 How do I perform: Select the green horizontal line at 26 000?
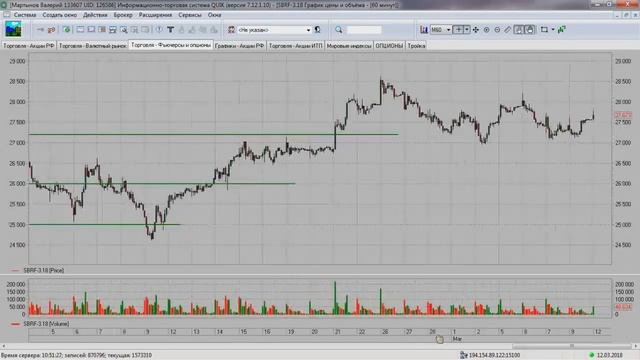[162, 184]
